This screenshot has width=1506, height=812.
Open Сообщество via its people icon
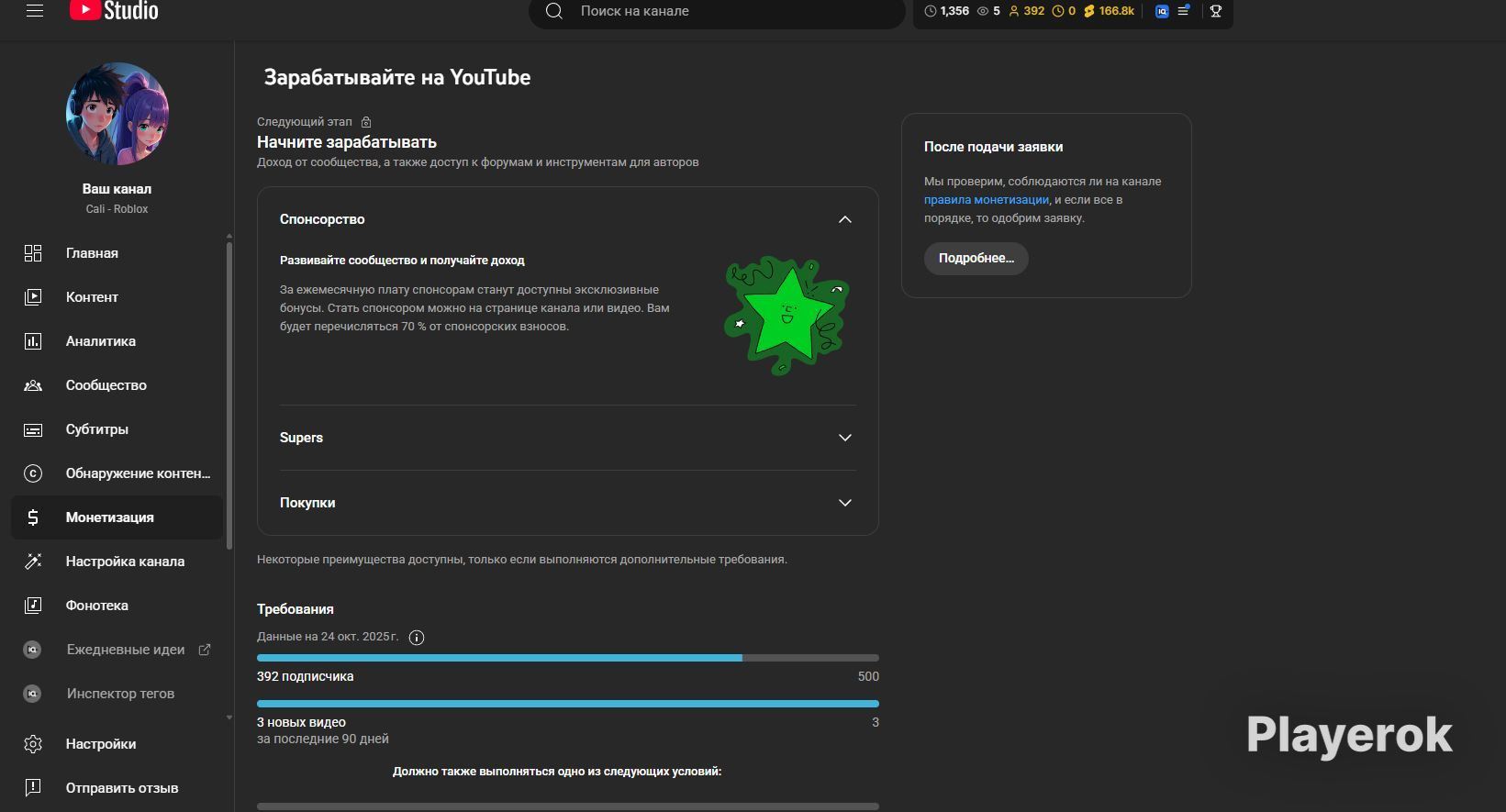[x=33, y=385]
